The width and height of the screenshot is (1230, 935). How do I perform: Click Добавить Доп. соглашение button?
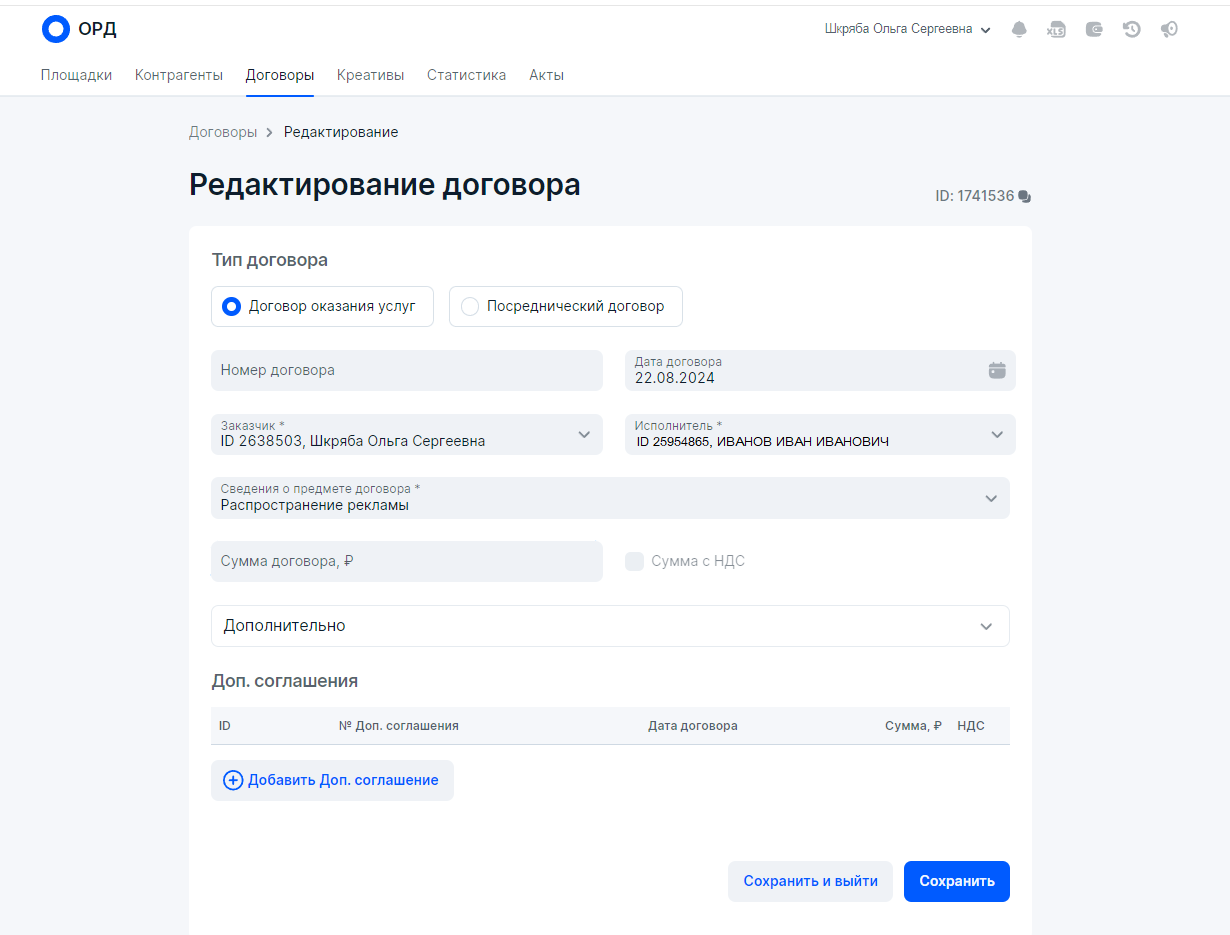[332, 780]
